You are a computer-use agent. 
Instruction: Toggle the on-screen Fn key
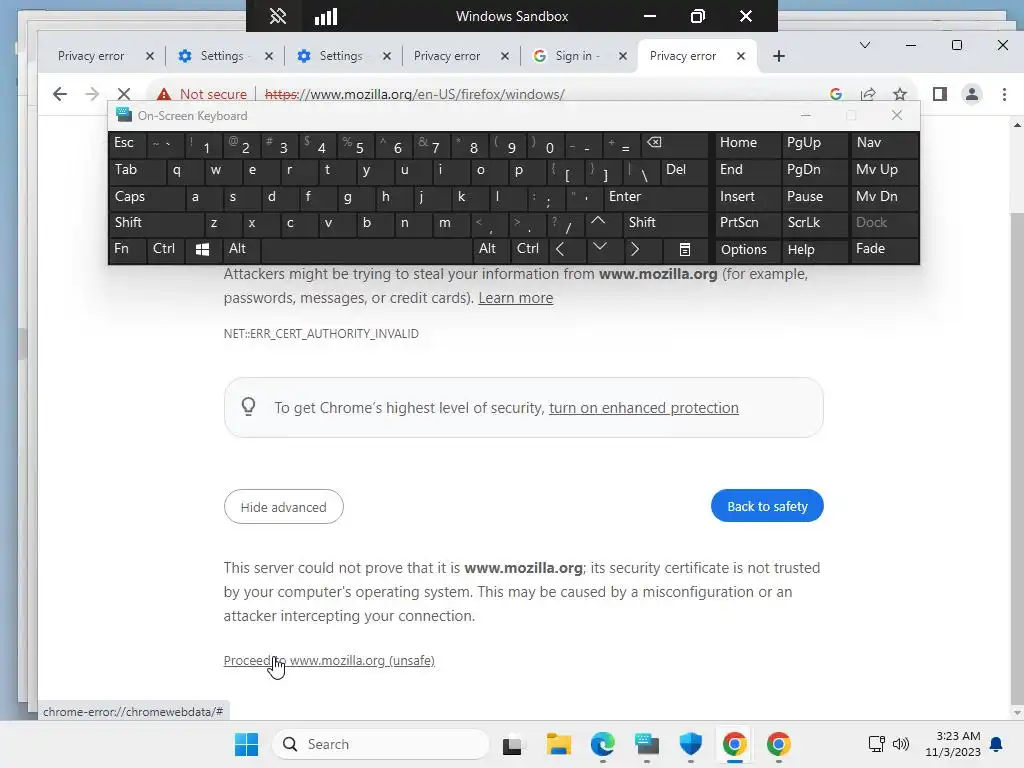coord(127,249)
